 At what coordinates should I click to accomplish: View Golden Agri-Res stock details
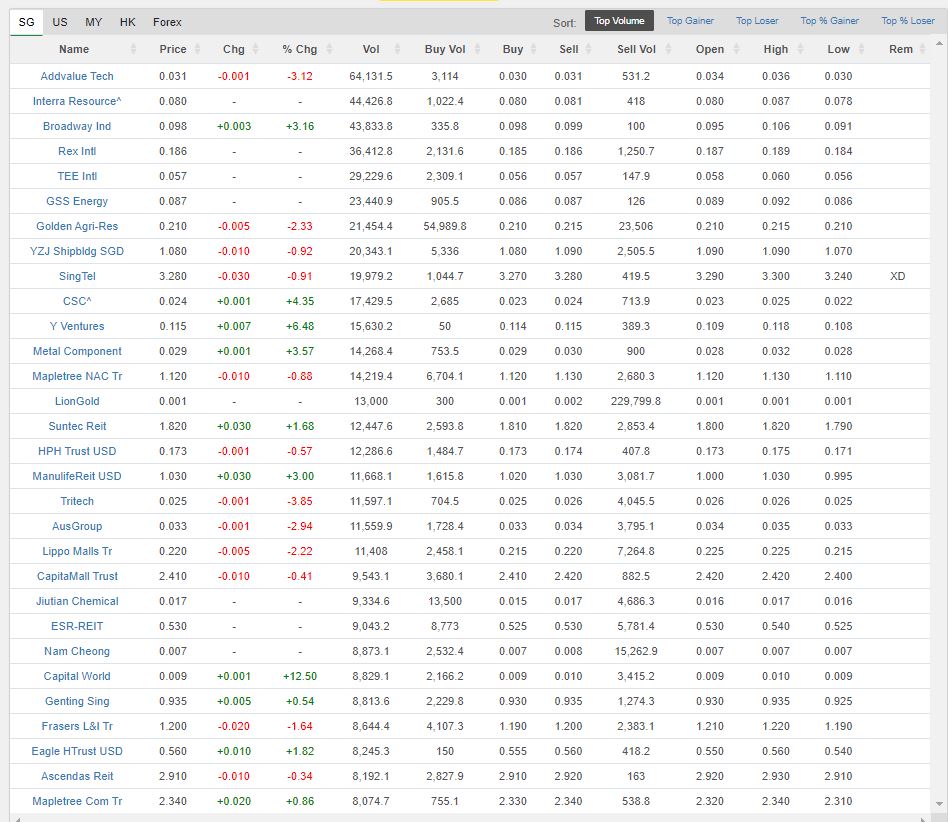point(77,226)
